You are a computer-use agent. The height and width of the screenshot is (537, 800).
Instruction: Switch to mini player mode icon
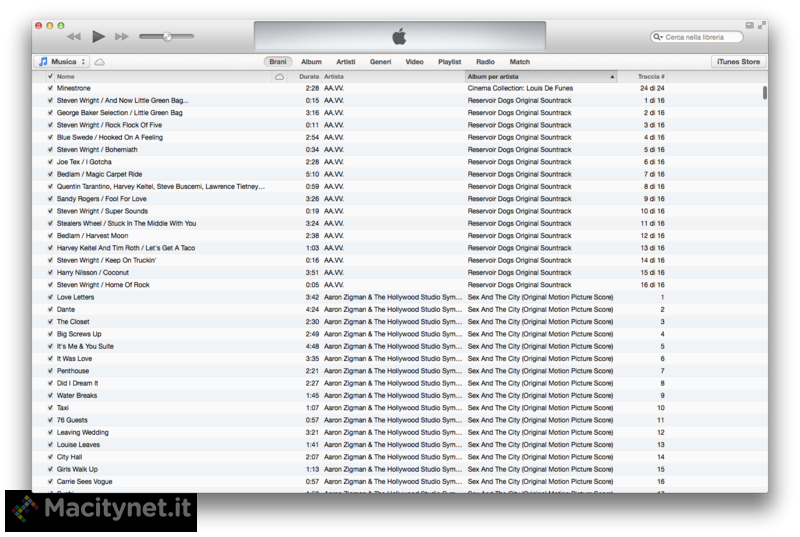749,25
